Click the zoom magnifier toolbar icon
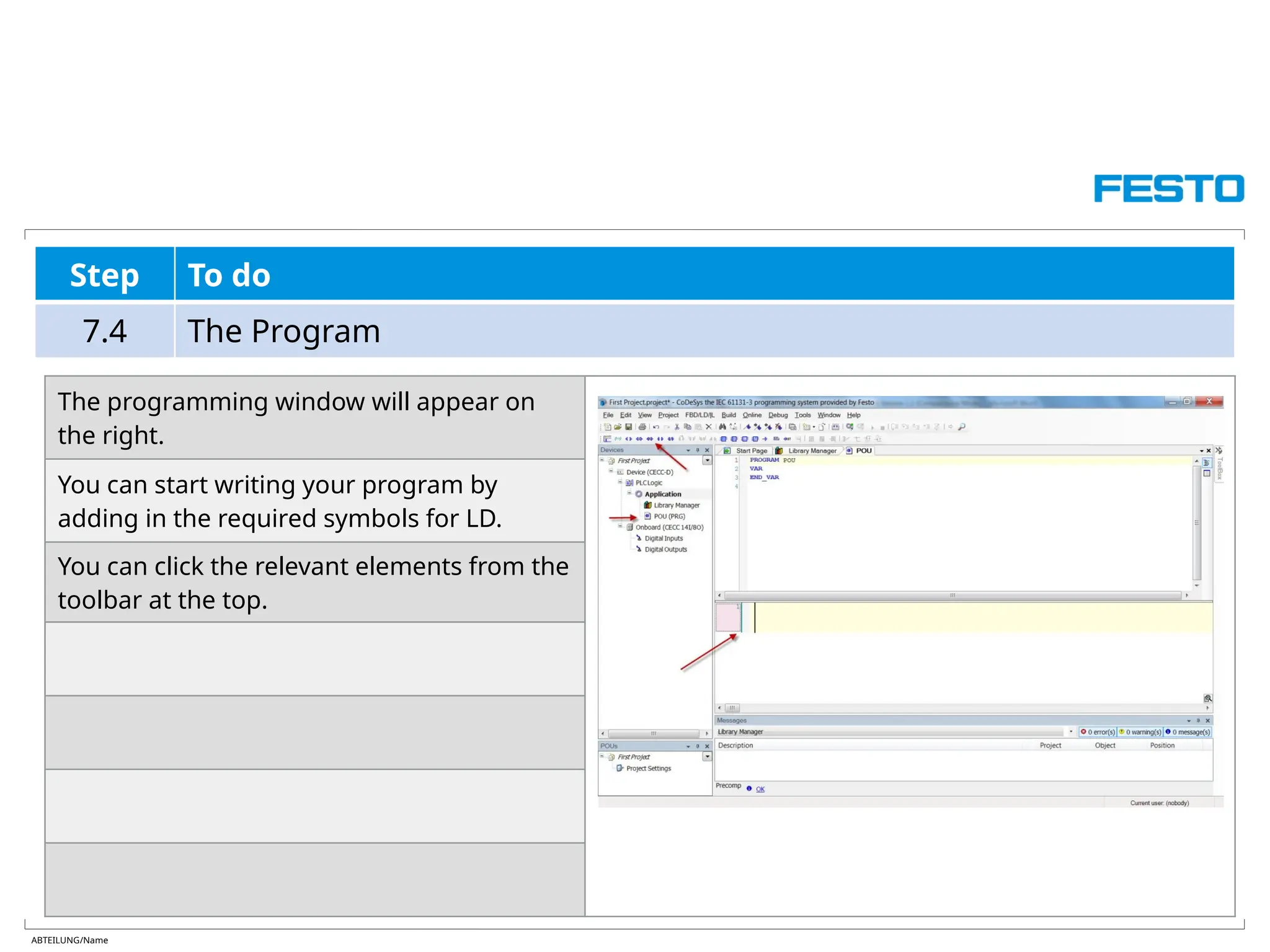Image resolution: width=1270 pixels, height=952 pixels. tap(962, 427)
